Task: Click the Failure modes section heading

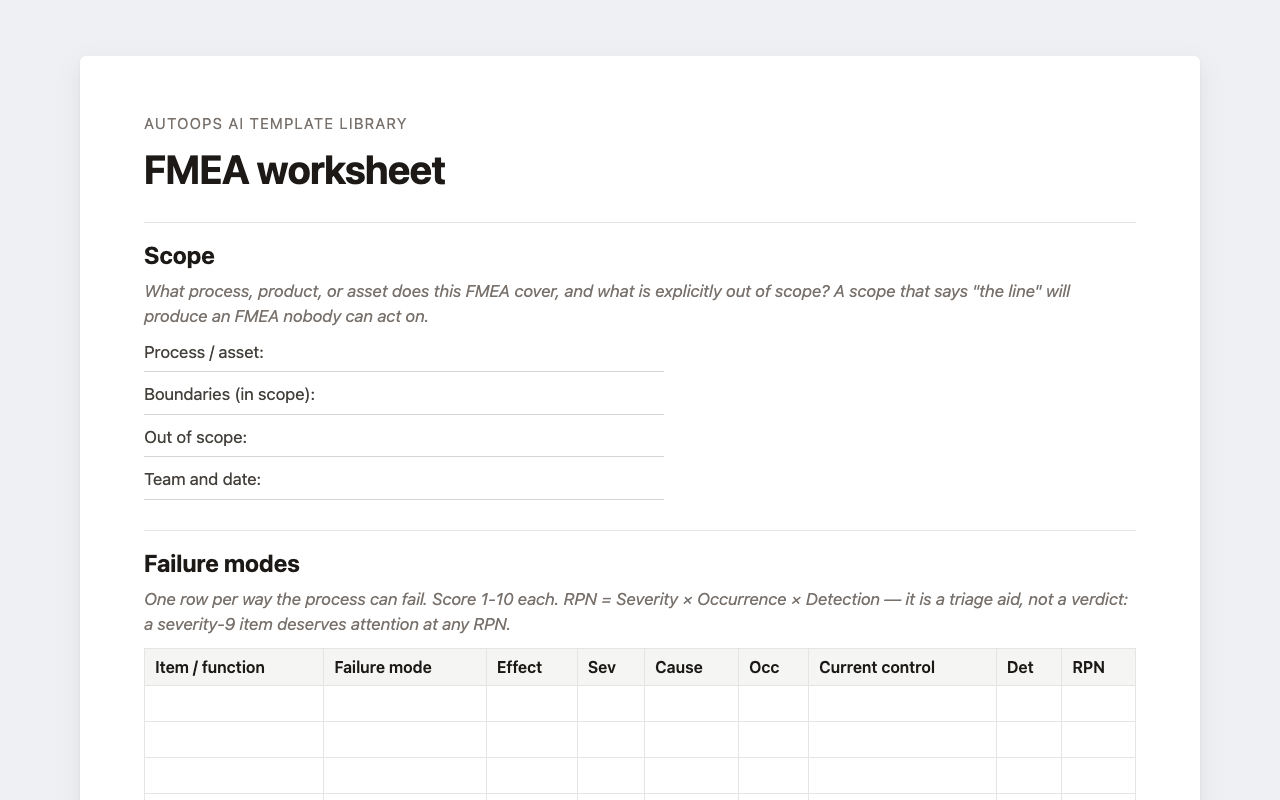Action: (222, 564)
